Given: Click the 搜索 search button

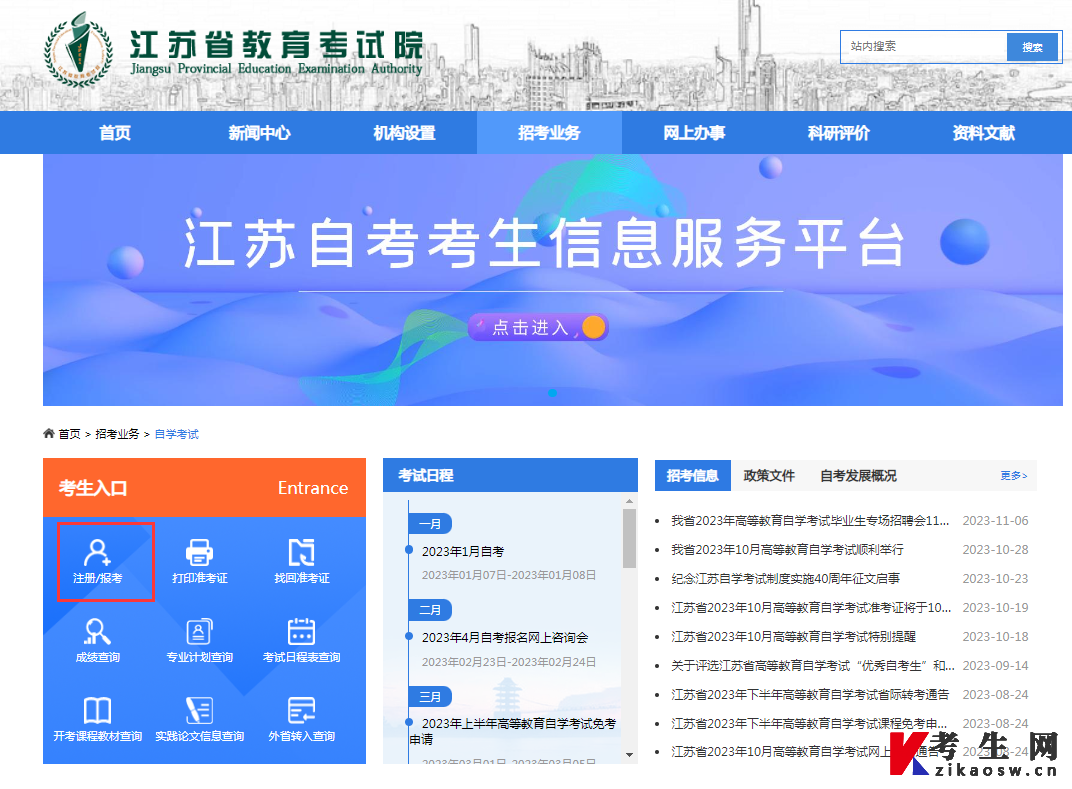Looking at the screenshot, I should coord(1033,46).
